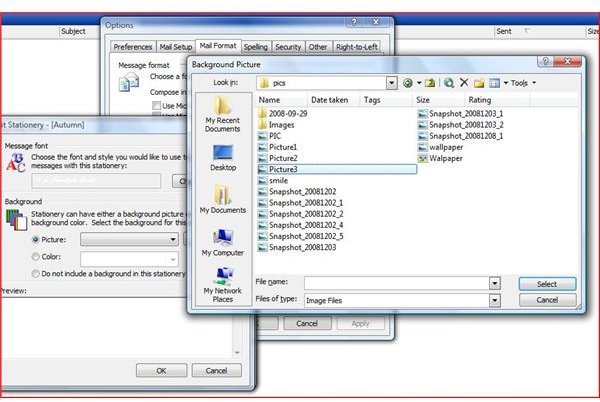Screen dimensions: 600x402
Task: Select the Walpaper file
Action: point(440,158)
